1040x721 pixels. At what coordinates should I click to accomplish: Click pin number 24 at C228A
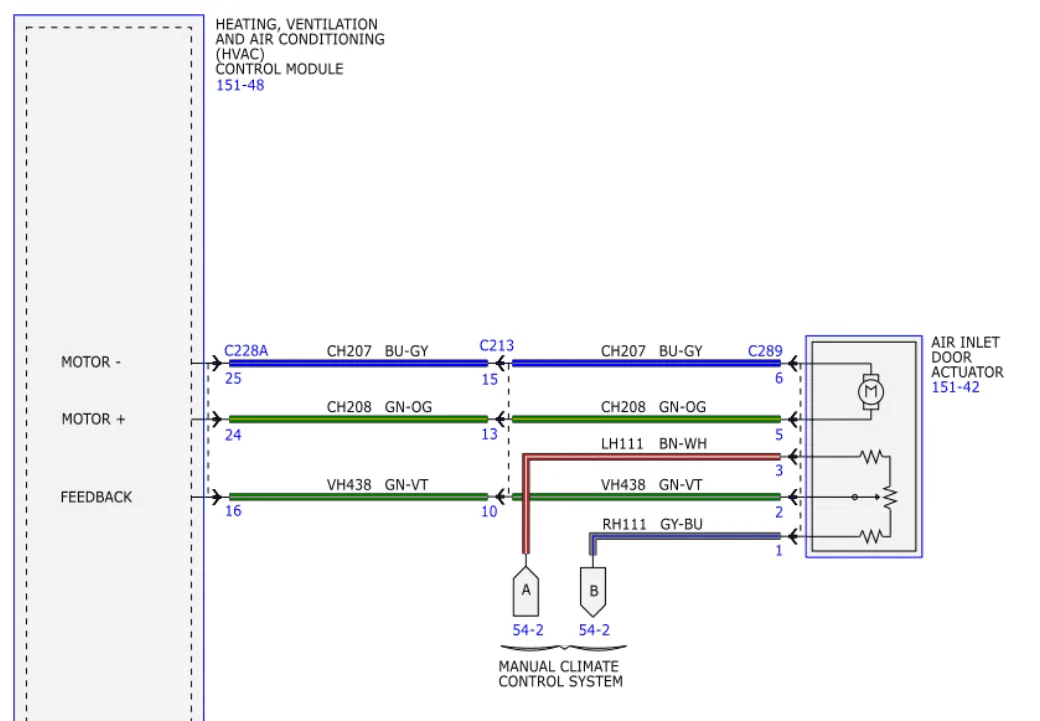pyautogui.click(x=233, y=435)
